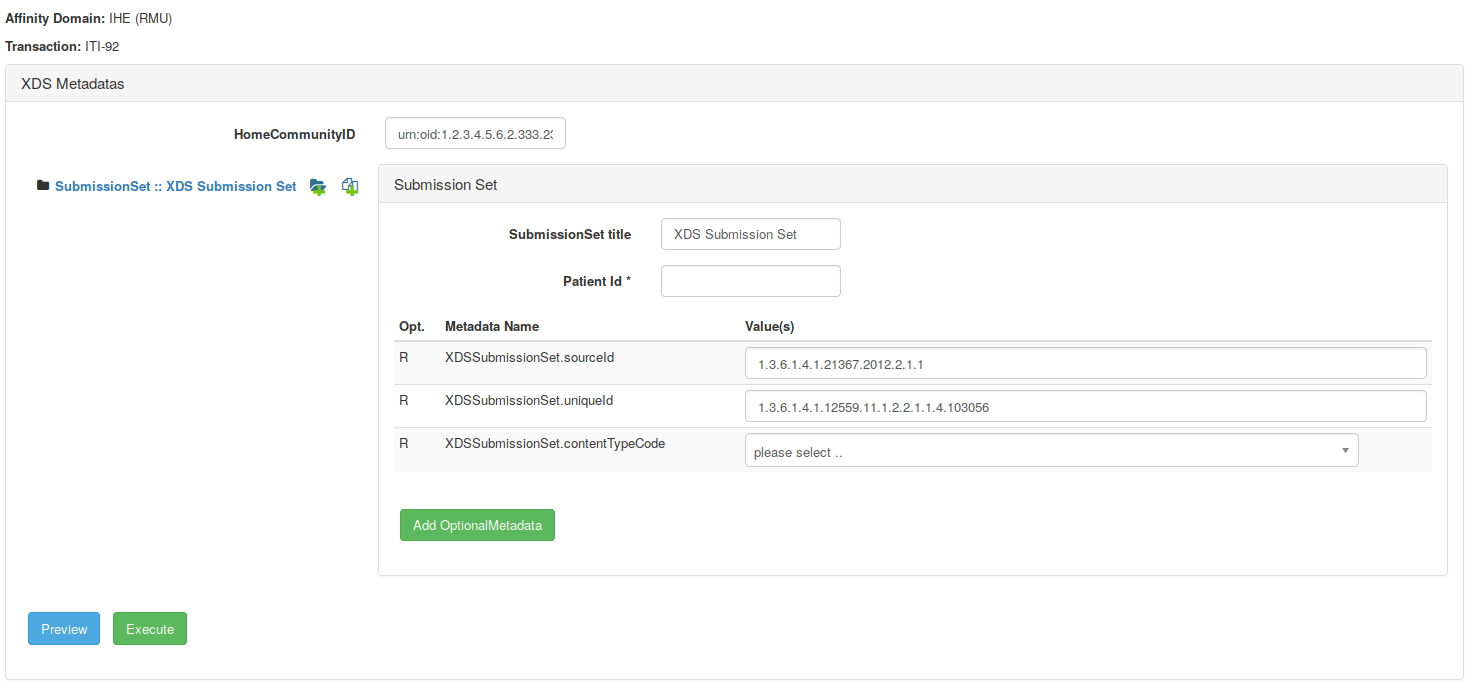Click the XDSSubmissionSet.sourceId value field
Screen dimensions: 1473x686
click(x=1085, y=364)
